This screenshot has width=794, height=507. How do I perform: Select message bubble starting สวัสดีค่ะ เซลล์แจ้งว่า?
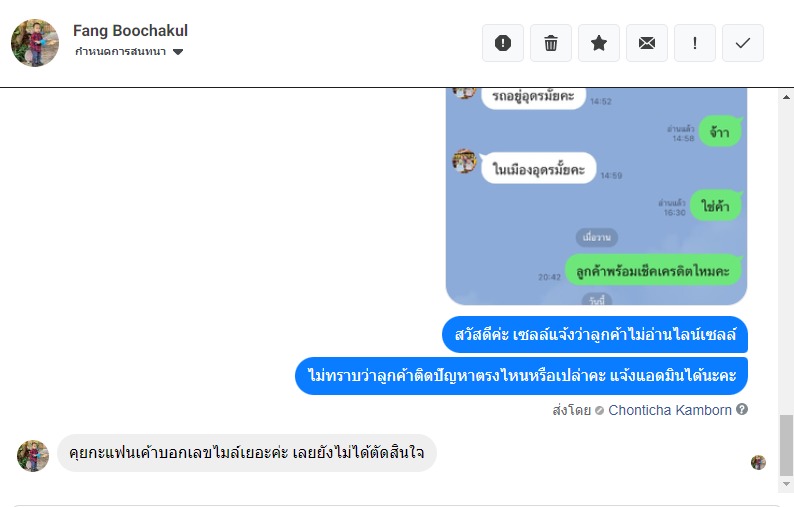595,335
